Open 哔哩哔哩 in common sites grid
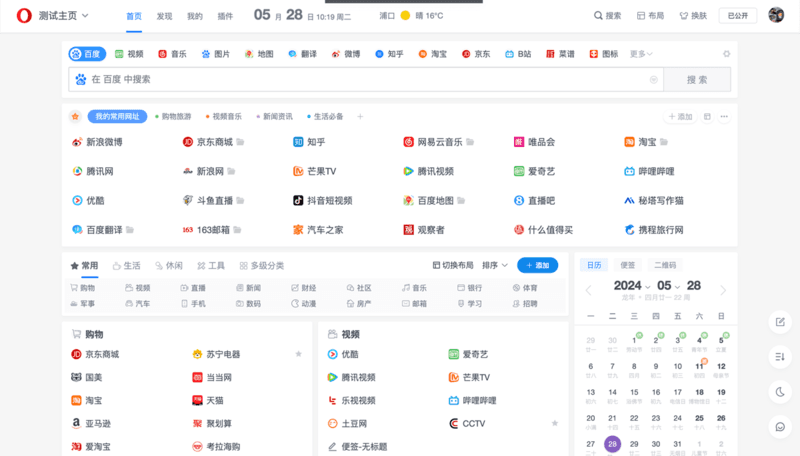The image size is (800, 456). pos(649,171)
